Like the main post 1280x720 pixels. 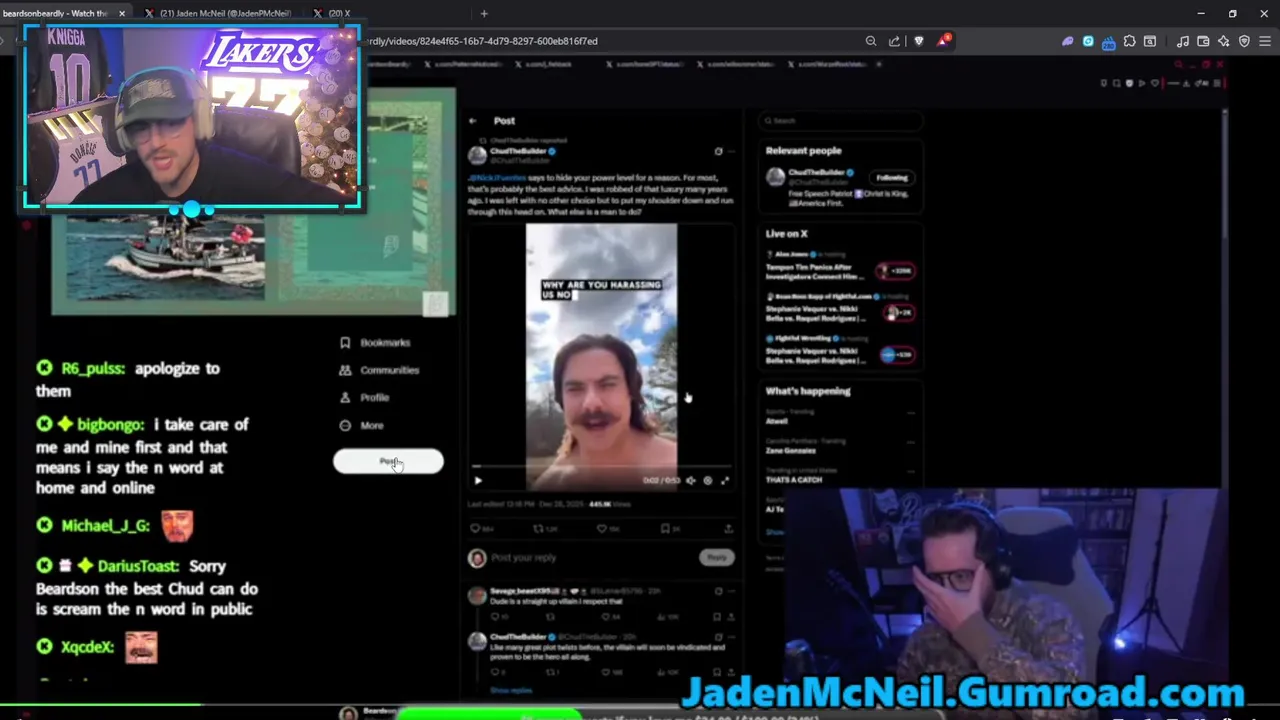(x=602, y=528)
